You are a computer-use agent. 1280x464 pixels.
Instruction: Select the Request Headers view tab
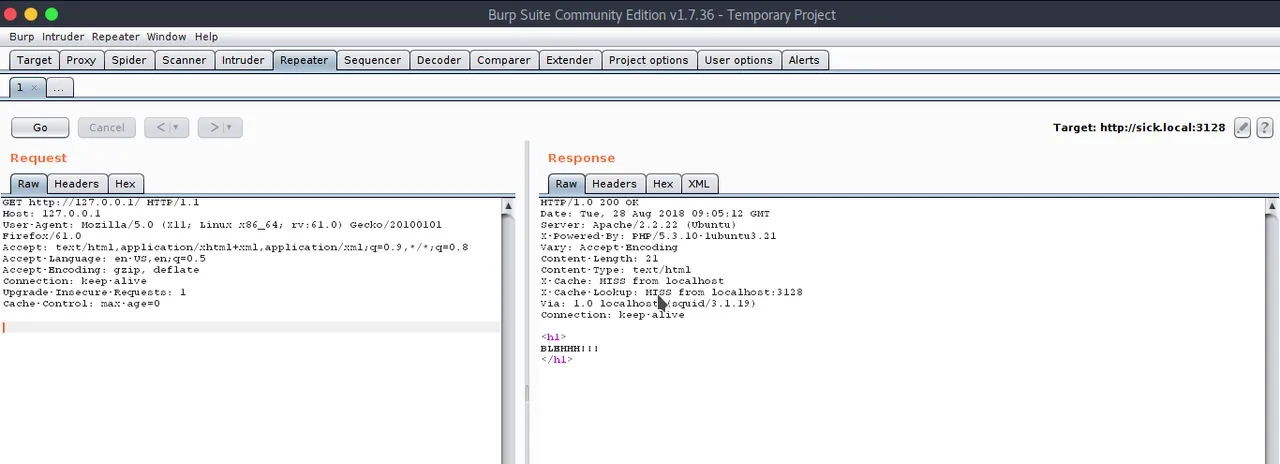(x=76, y=184)
